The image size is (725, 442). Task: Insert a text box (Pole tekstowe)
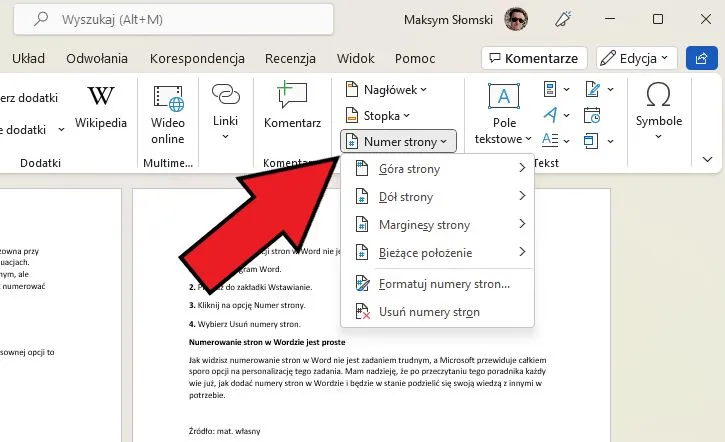504,112
